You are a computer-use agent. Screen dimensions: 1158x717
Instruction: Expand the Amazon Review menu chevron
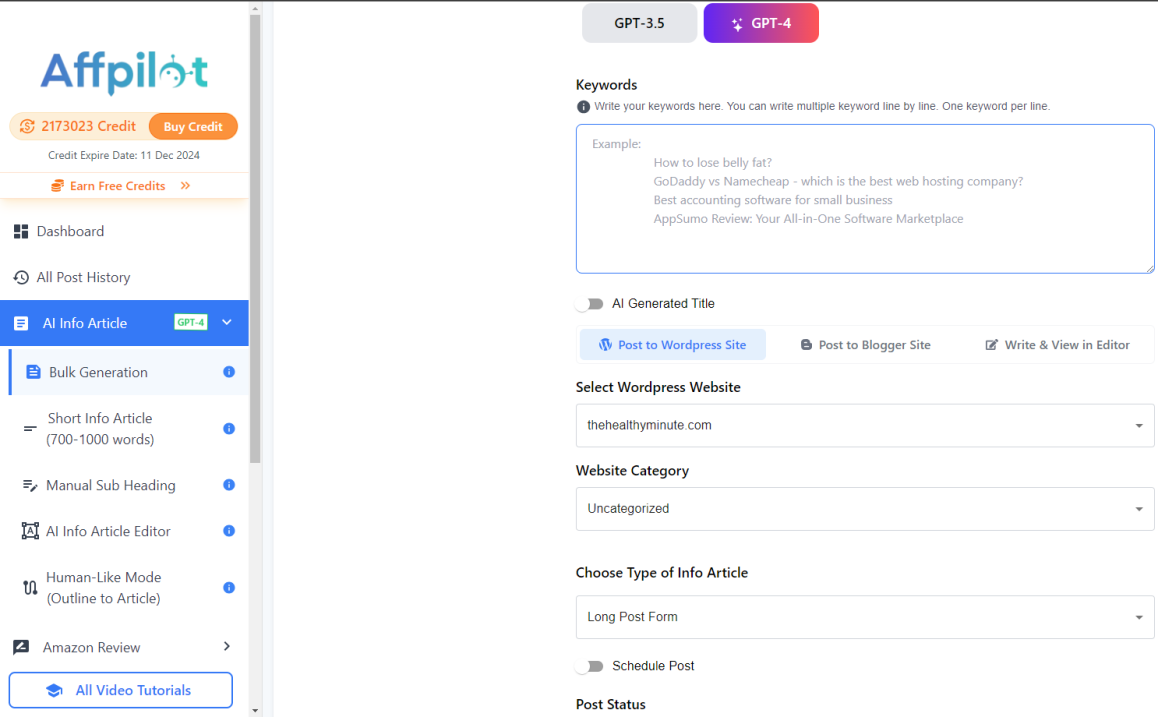click(x=227, y=647)
